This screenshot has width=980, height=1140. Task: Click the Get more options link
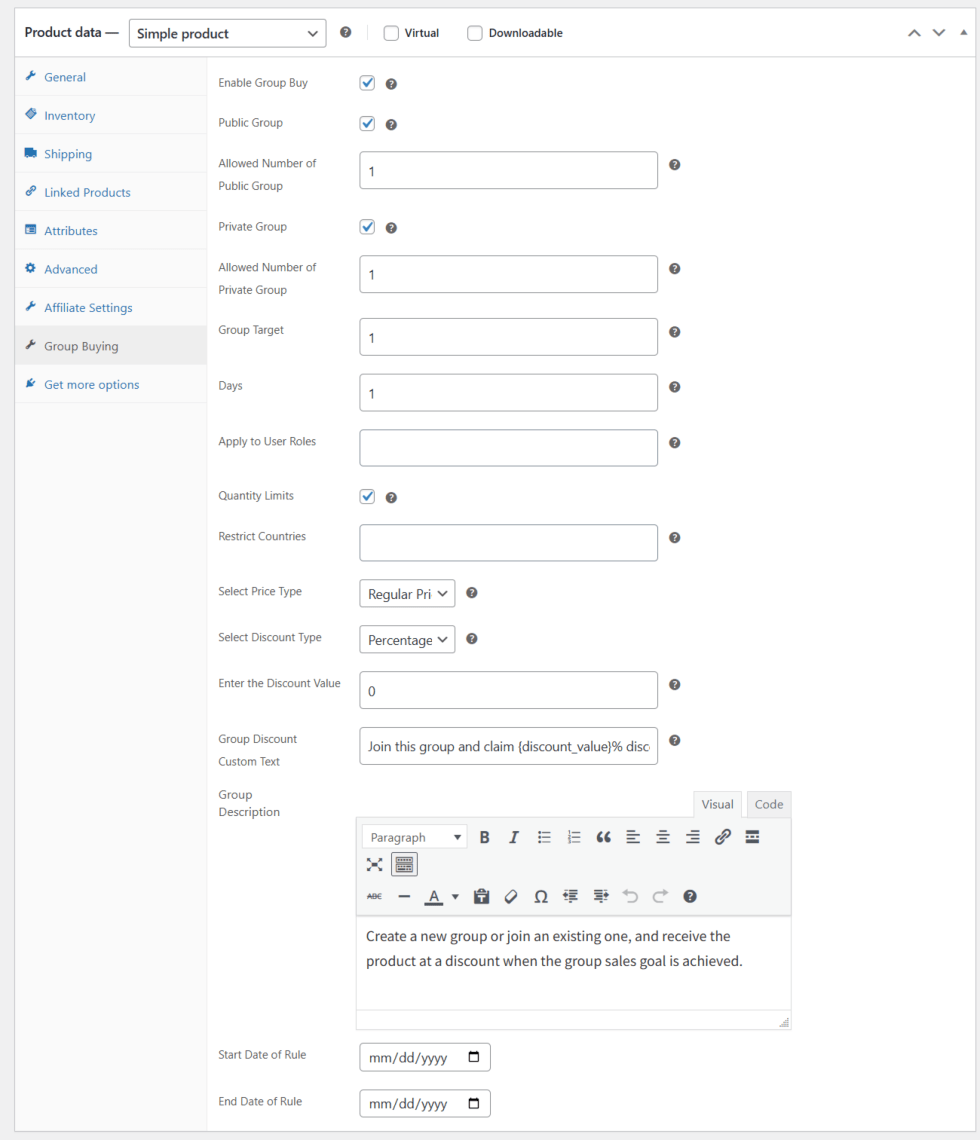[x=91, y=385]
